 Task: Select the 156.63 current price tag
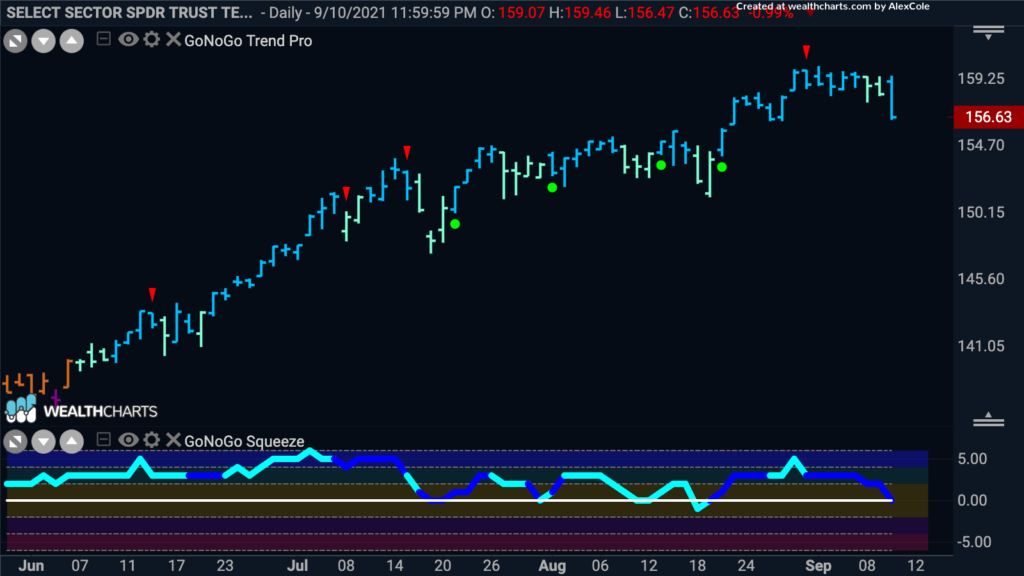pyautogui.click(x=988, y=117)
